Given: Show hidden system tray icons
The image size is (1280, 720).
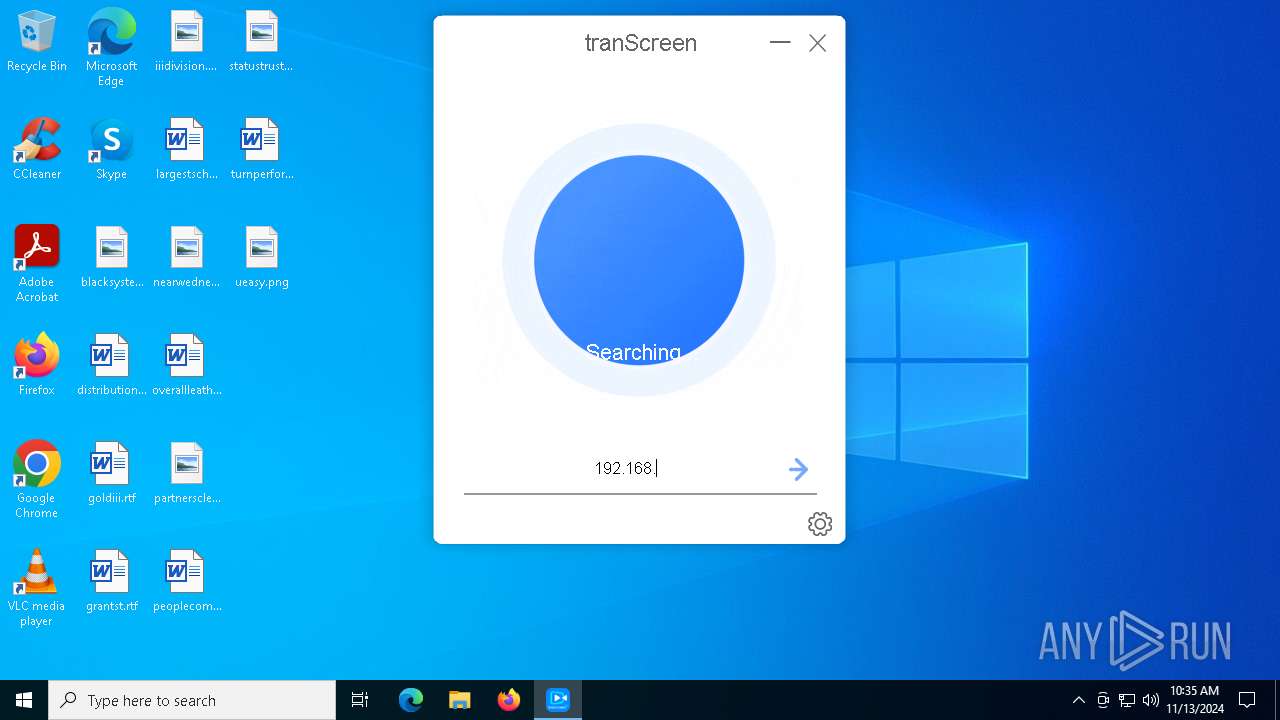Looking at the screenshot, I should click(x=1078, y=700).
